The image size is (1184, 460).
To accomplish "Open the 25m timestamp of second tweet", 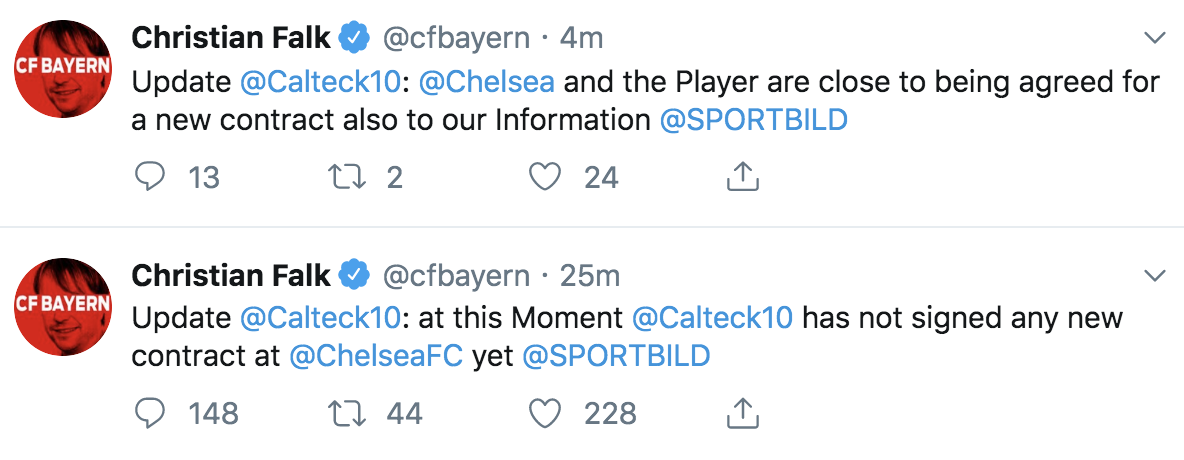I will click(592, 274).
